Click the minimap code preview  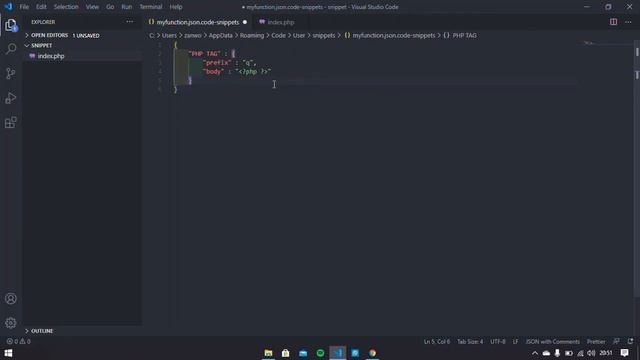tap(588, 43)
